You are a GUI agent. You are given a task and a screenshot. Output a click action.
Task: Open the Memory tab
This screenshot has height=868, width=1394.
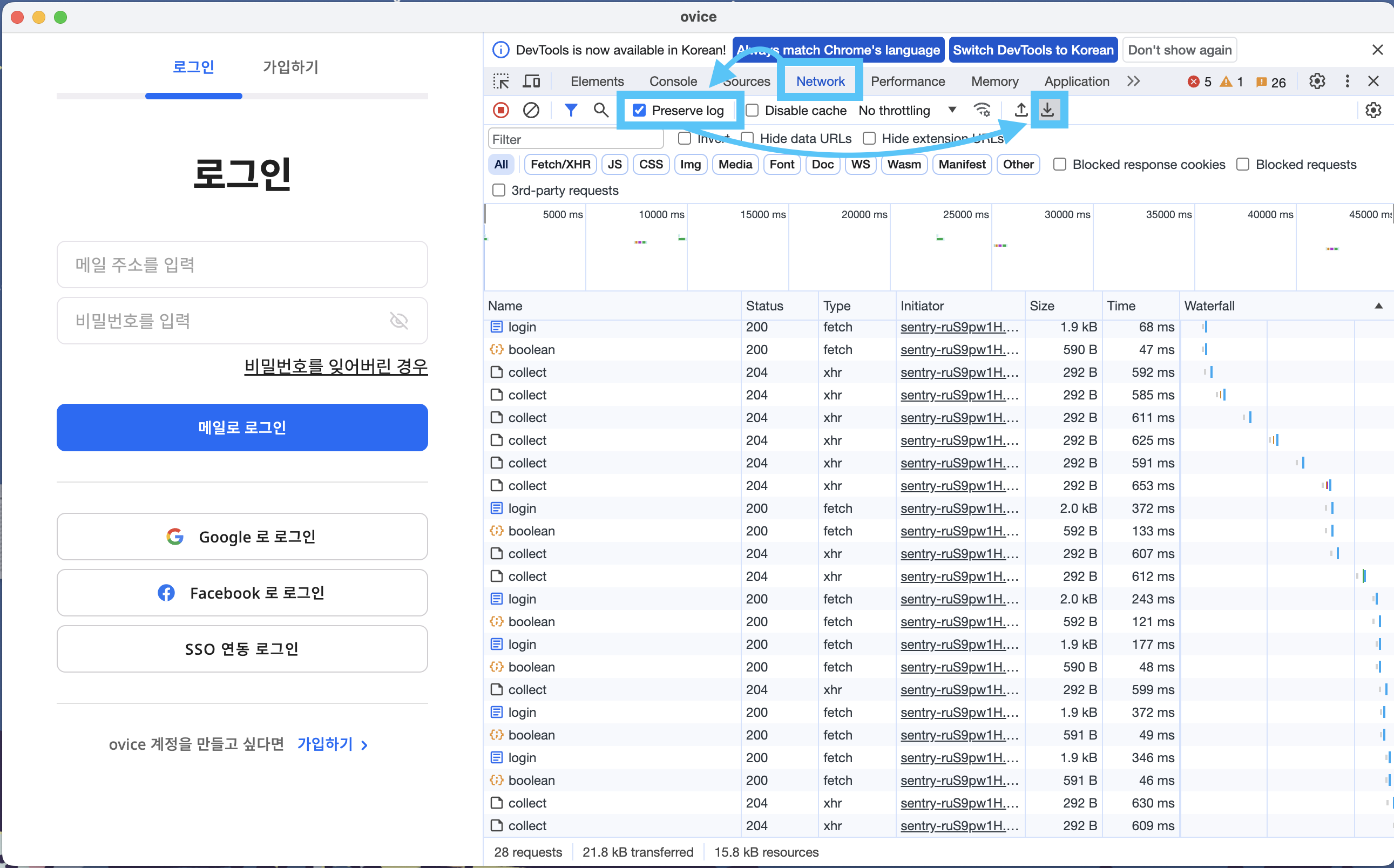[x=994, y=82]
